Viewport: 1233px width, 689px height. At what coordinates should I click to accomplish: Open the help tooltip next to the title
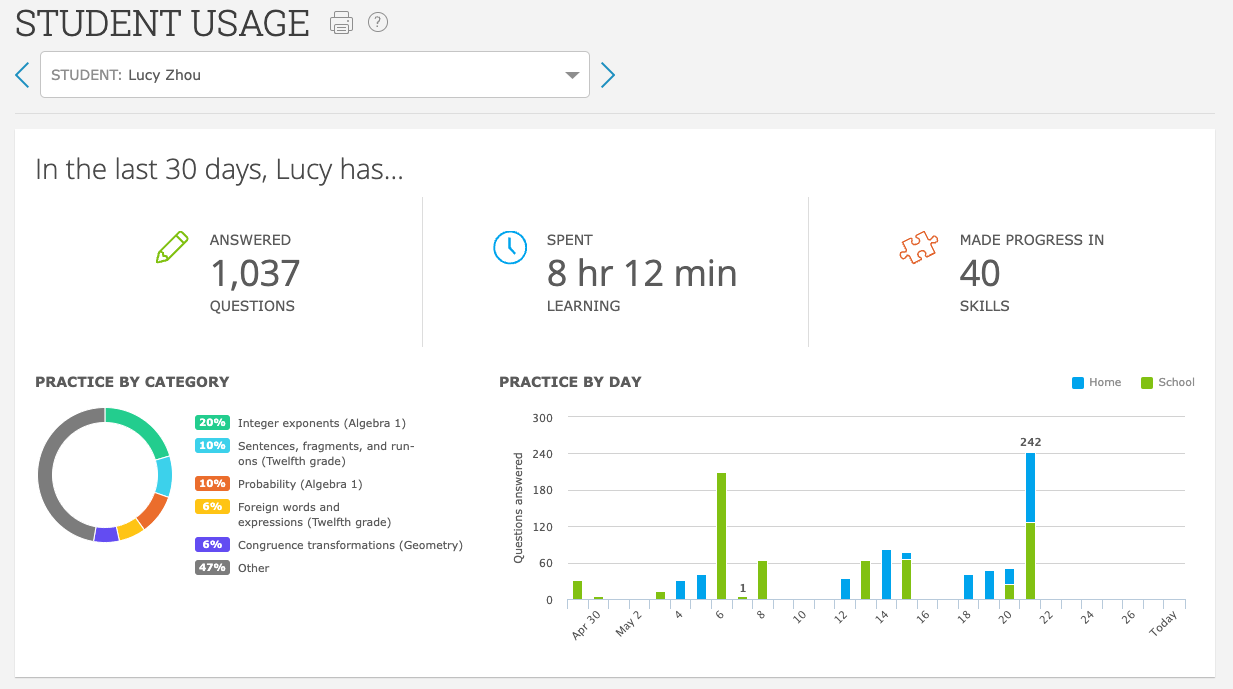(x=377, y=22)
